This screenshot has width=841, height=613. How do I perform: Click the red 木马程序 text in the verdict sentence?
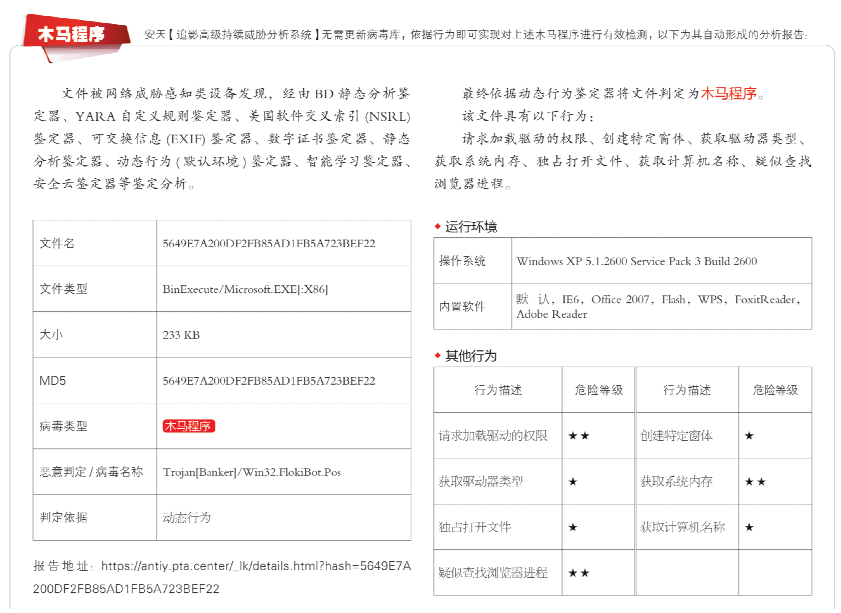click(728, 93)
